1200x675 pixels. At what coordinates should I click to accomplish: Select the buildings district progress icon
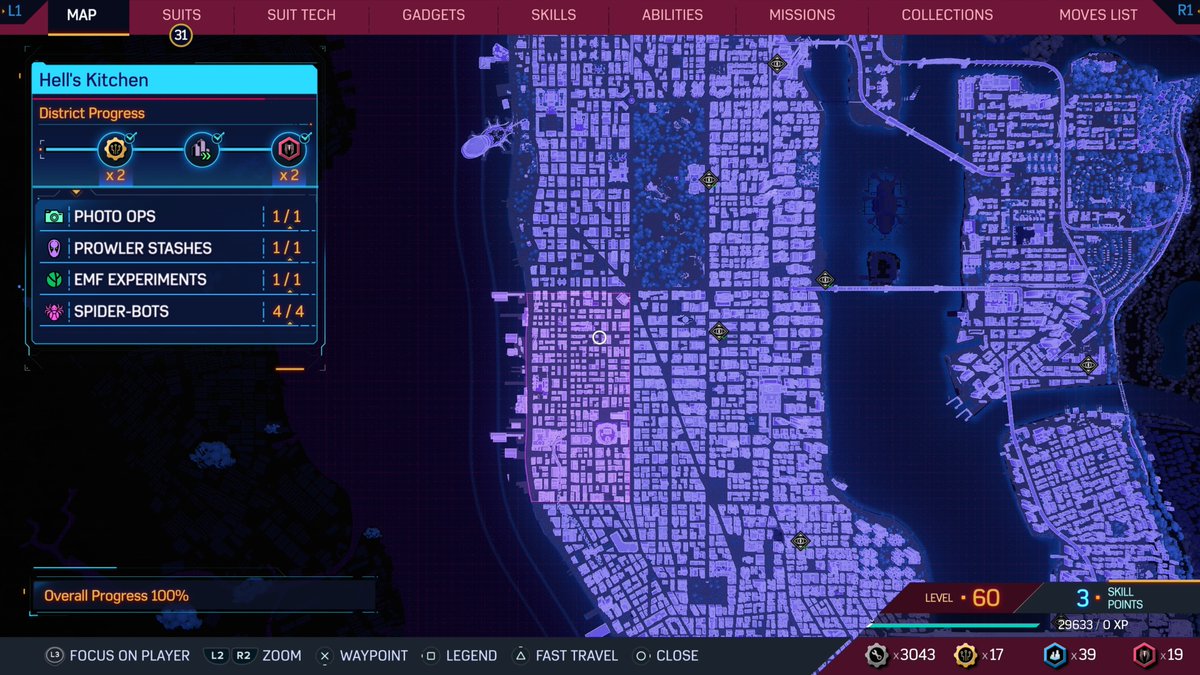coord(202,150)
